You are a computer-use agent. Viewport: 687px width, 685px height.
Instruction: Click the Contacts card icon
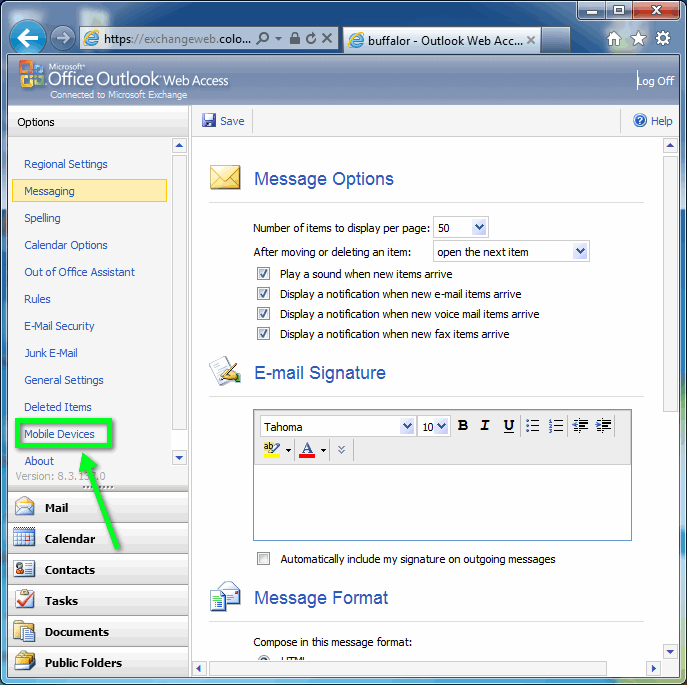[25, 569]
